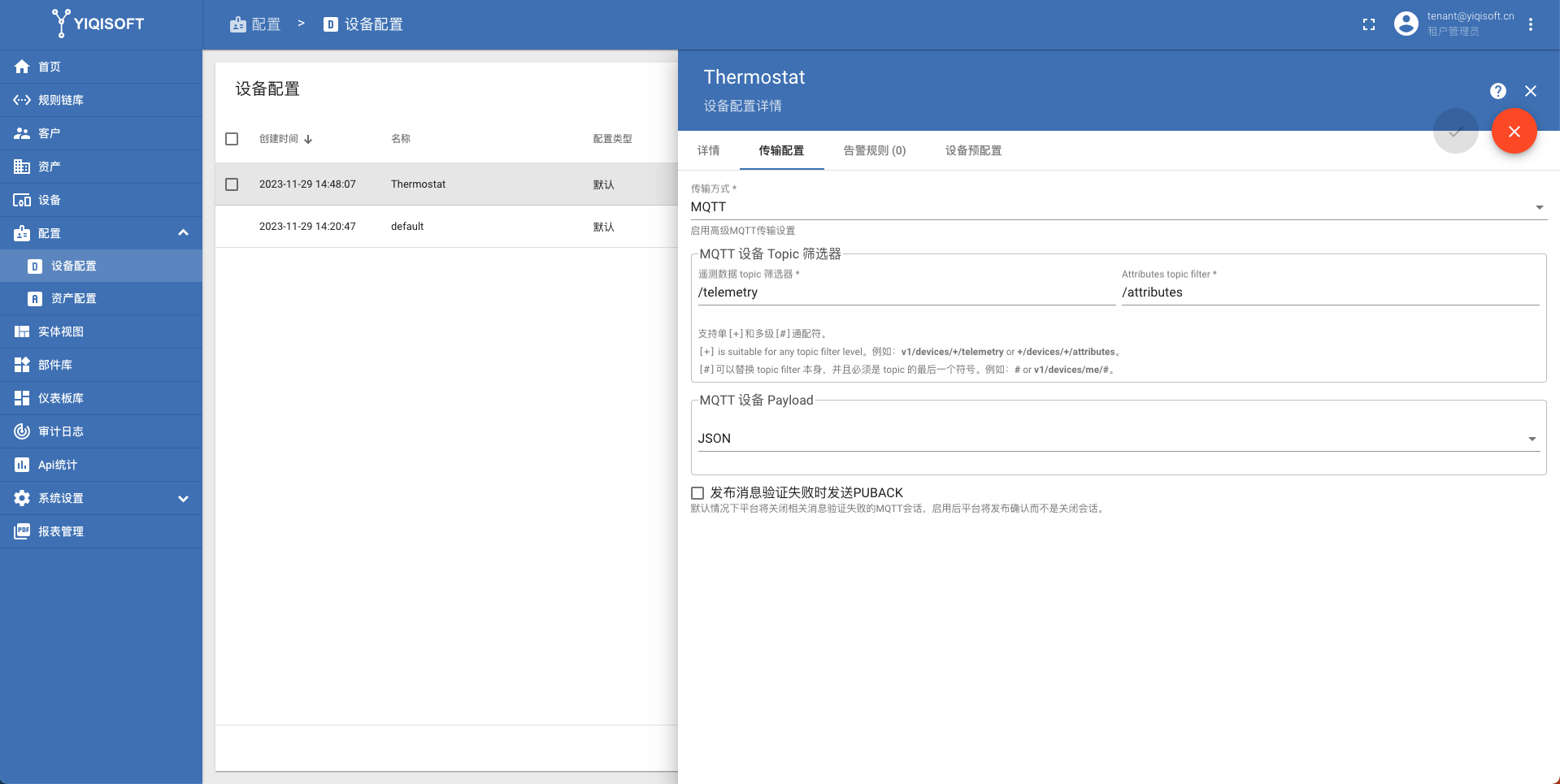
Task: Open the help question mark icon
Action: click(x=1498, y=91)
